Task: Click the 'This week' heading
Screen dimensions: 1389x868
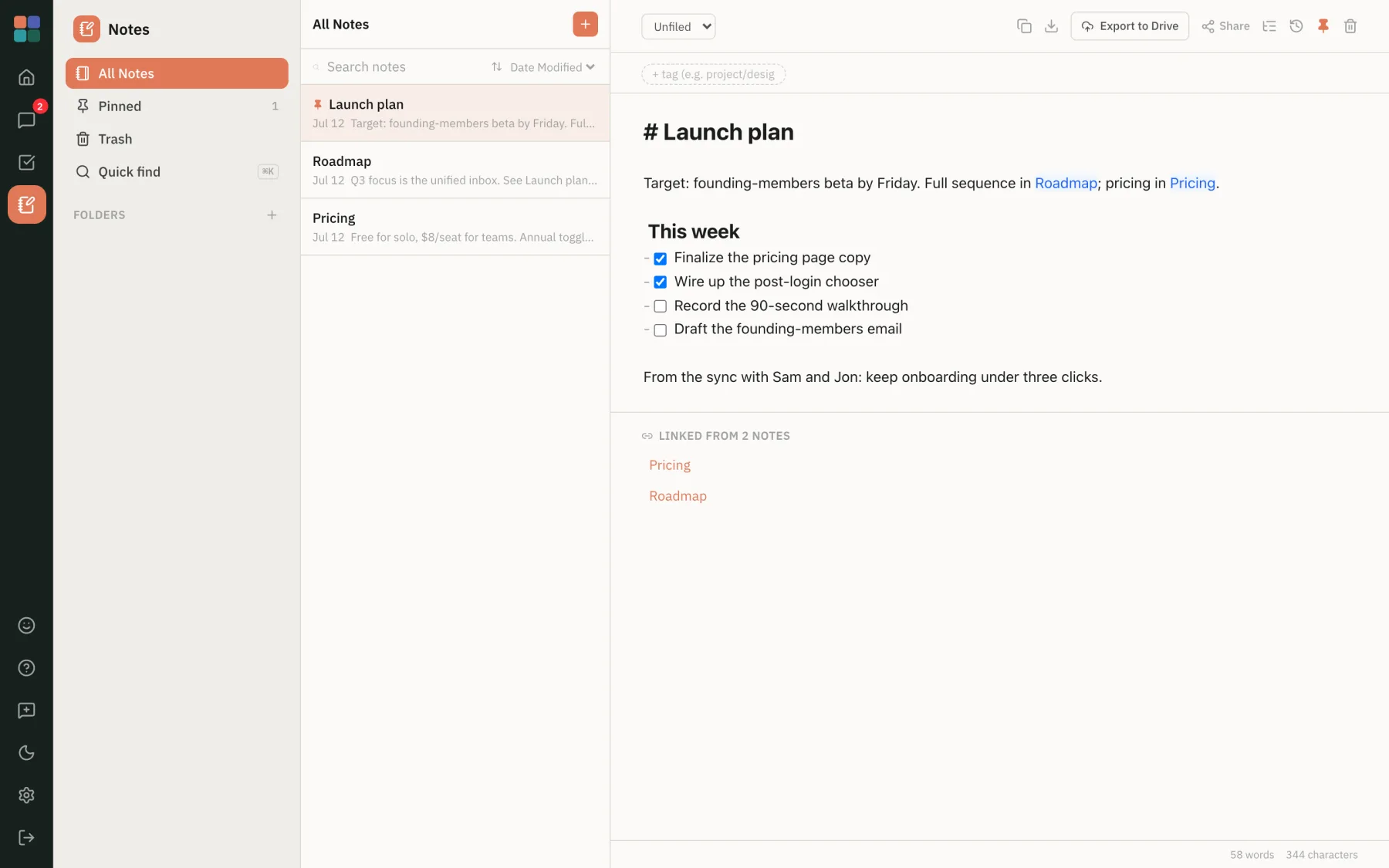Action: click(694, 231)
